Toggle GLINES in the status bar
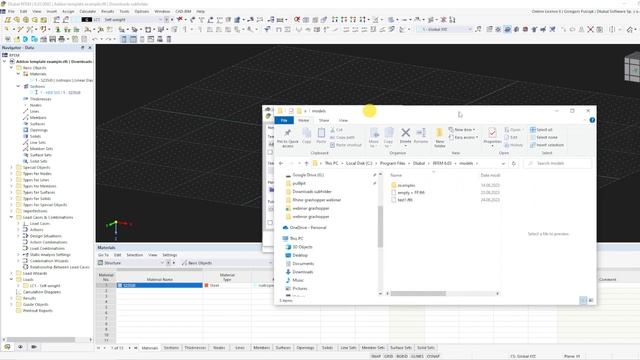The image size is (640, 360). (417, 356)
